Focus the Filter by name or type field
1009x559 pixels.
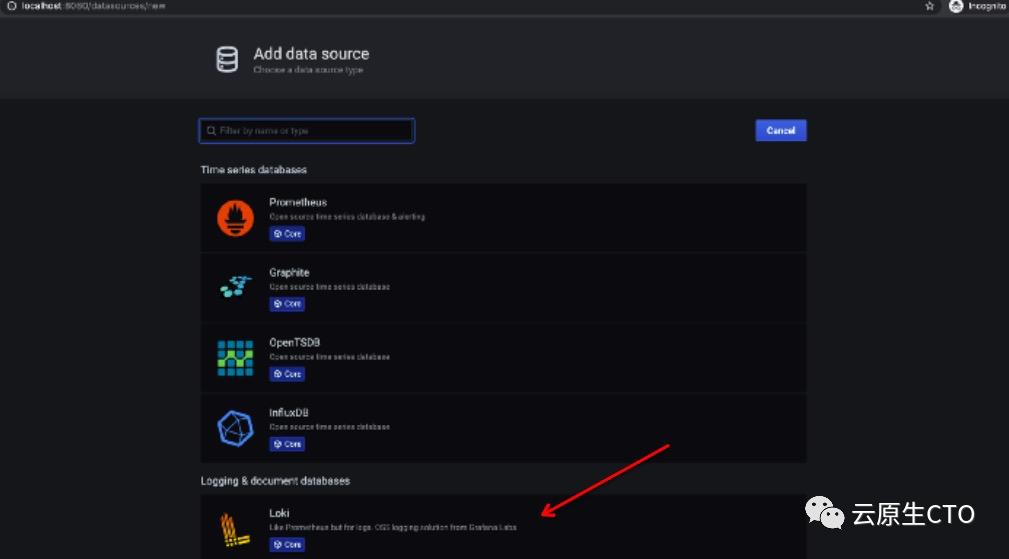point(307,131)
